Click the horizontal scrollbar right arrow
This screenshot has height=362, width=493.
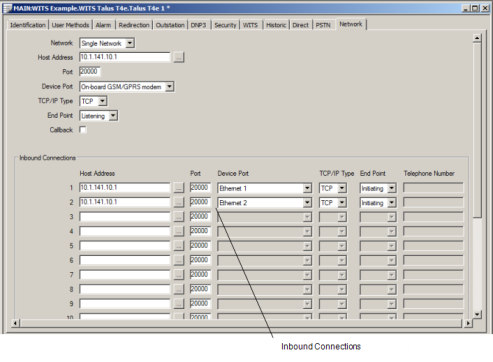tap(468, 323)
